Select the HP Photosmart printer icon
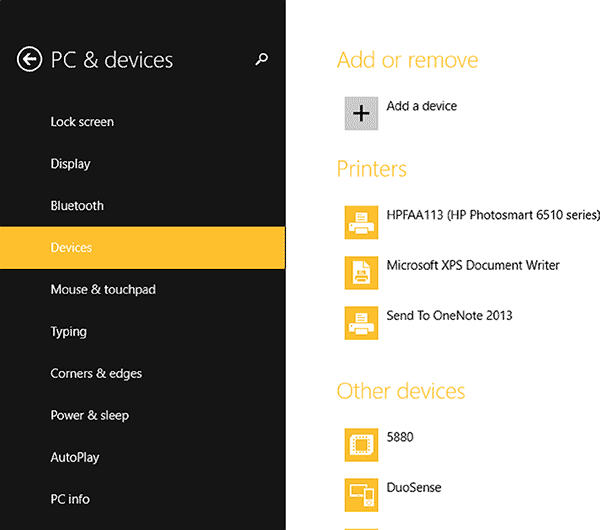600x530 pixels. tap(362, 222)
